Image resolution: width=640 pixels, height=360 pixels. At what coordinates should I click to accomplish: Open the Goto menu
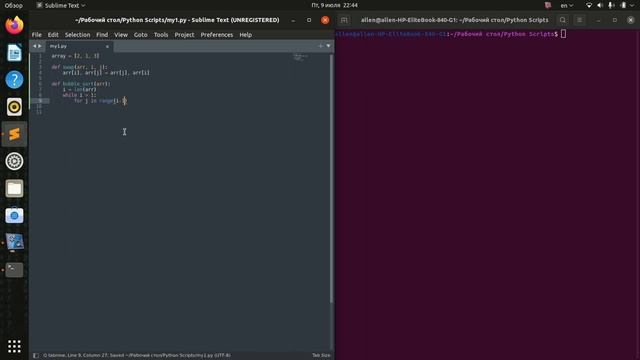[140, 35]
